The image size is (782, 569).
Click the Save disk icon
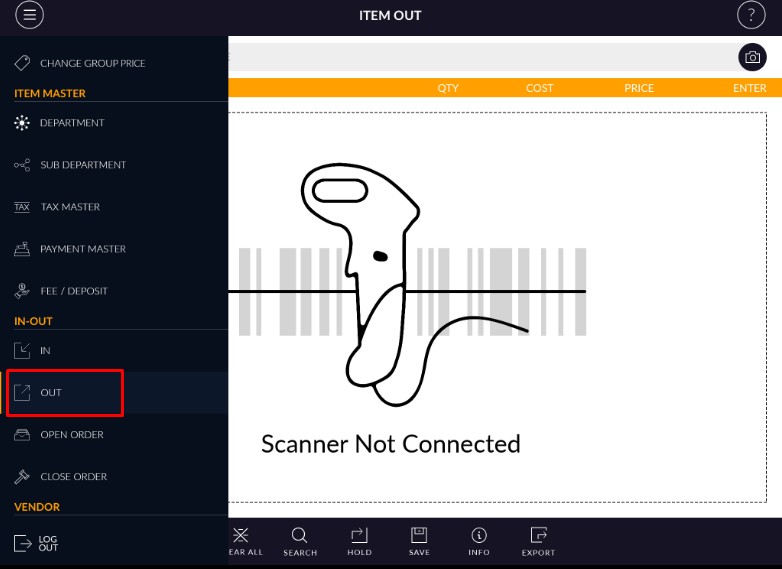pyautogui.click(x=420, y=540)
